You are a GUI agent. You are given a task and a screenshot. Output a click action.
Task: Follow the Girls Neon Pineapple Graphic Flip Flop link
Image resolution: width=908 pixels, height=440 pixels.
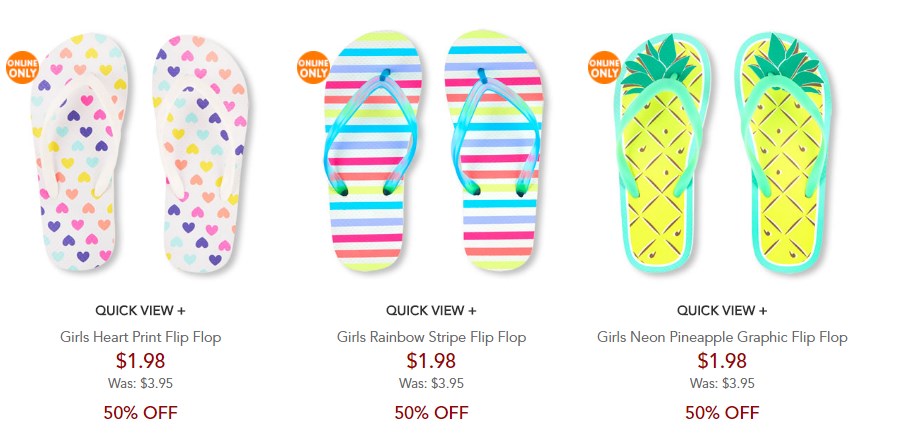click(x=722, y=337)
